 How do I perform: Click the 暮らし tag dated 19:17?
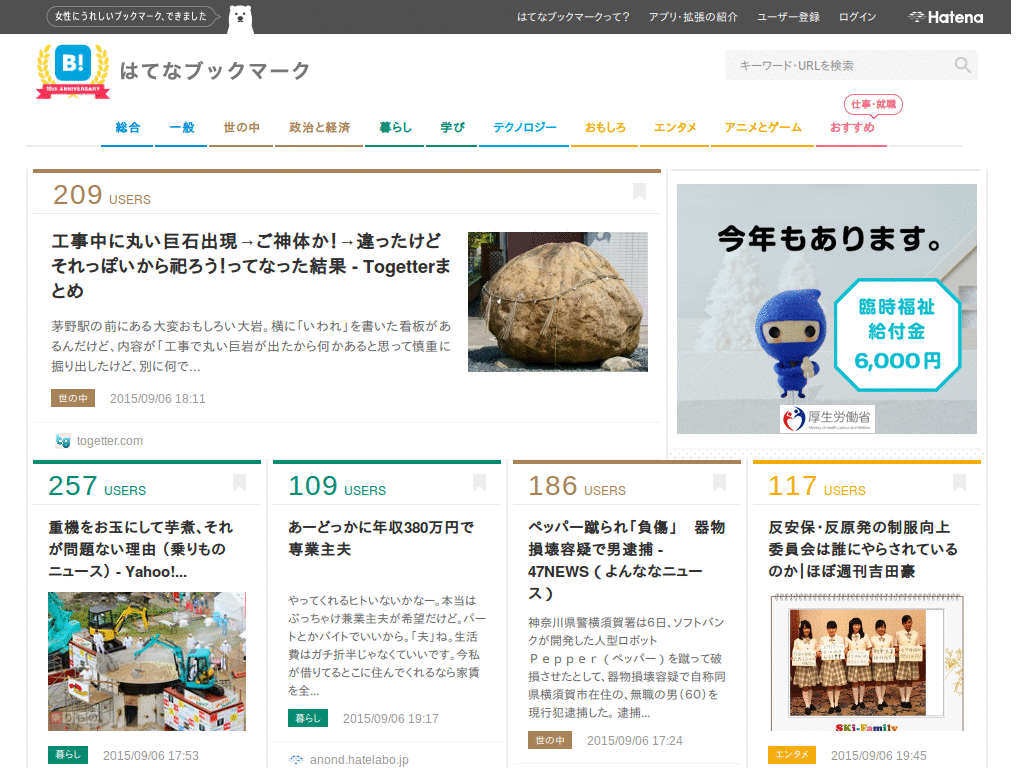(x=308, y=718)
